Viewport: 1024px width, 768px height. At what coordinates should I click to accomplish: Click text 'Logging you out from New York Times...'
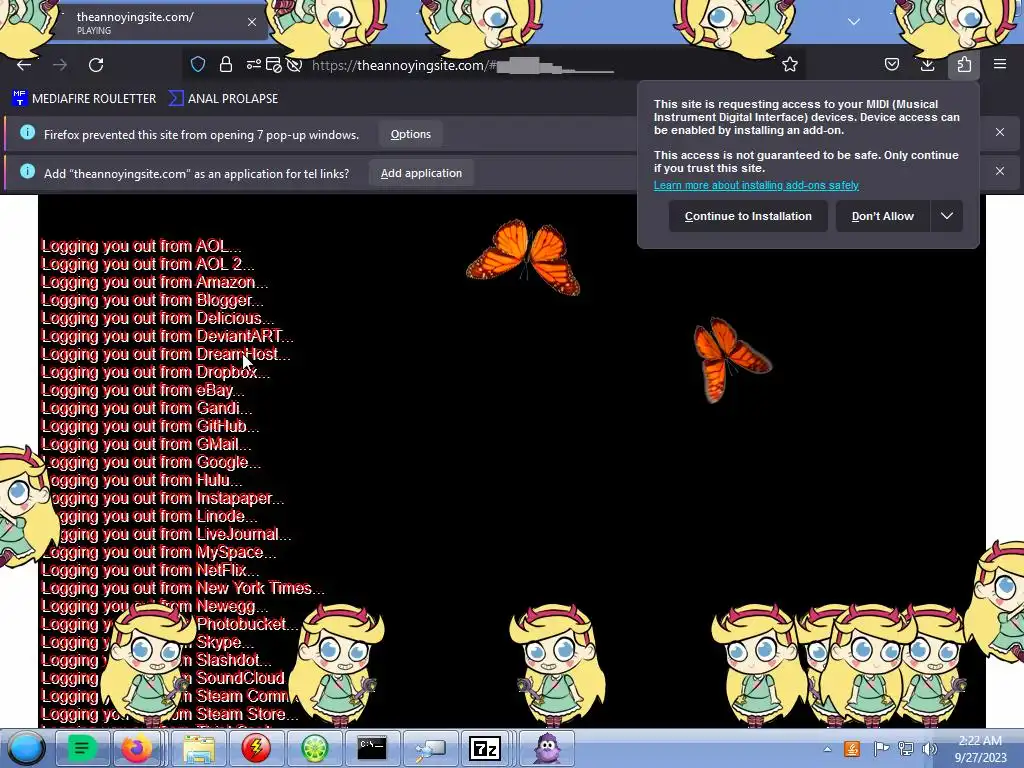tap(183, 588)
